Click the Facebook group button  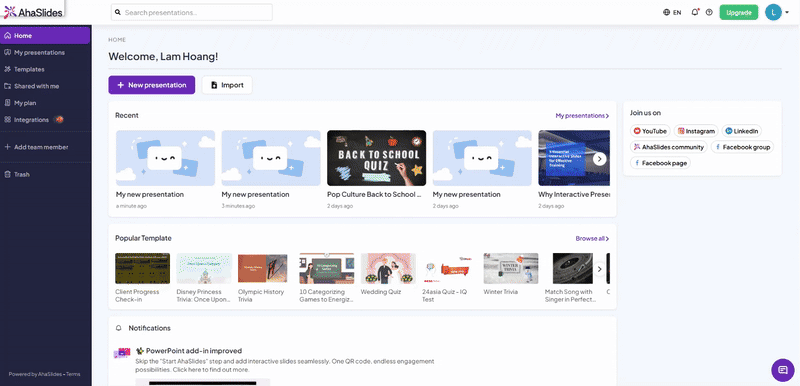pyautogui.click(x=742, y=147)
